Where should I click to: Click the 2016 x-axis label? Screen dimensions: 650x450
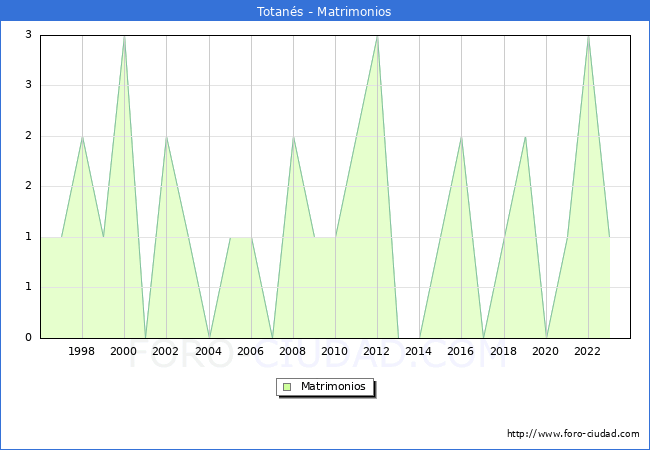461,351
